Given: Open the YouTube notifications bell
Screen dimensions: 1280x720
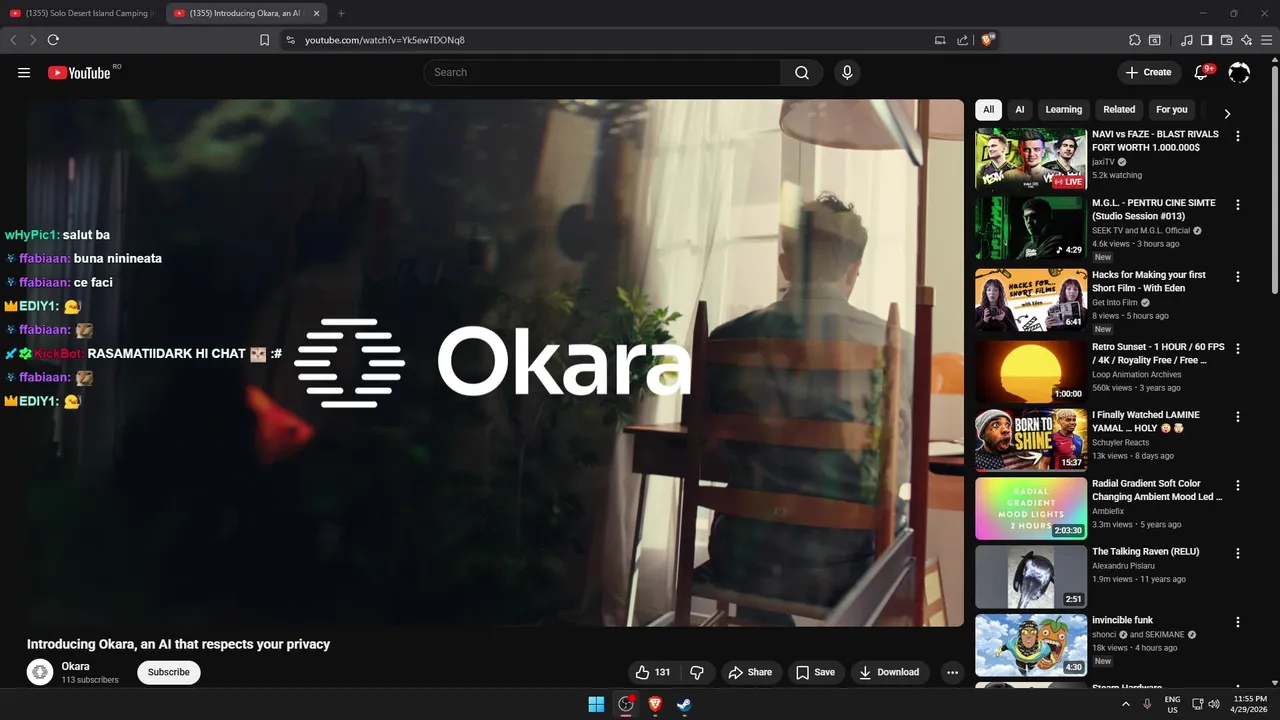Looking at the screenshot, I should click(1202, 72).
